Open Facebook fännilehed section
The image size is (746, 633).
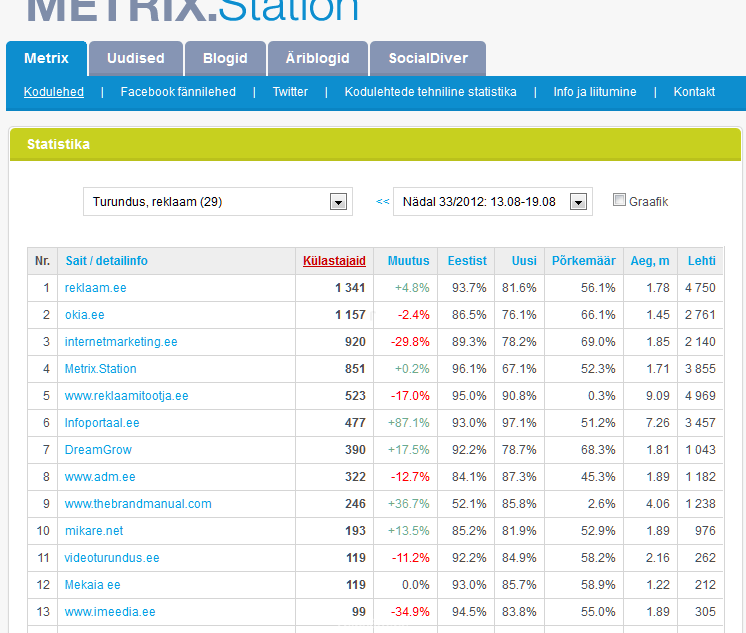click(x=178, y=92)
